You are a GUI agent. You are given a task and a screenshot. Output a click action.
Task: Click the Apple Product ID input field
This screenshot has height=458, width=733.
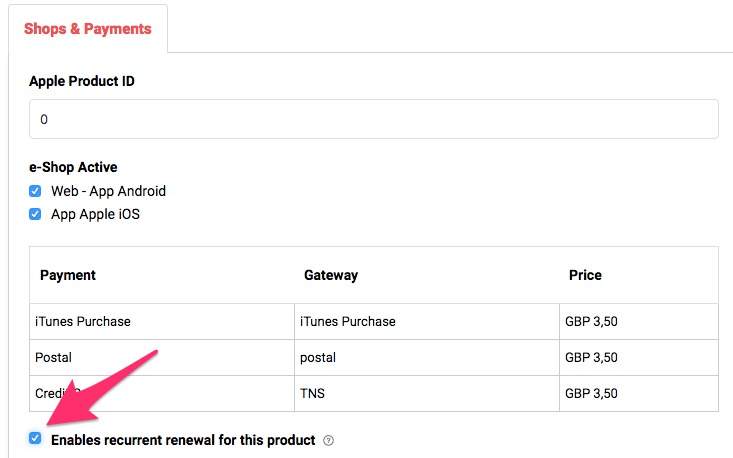click(x=373, y=119)
